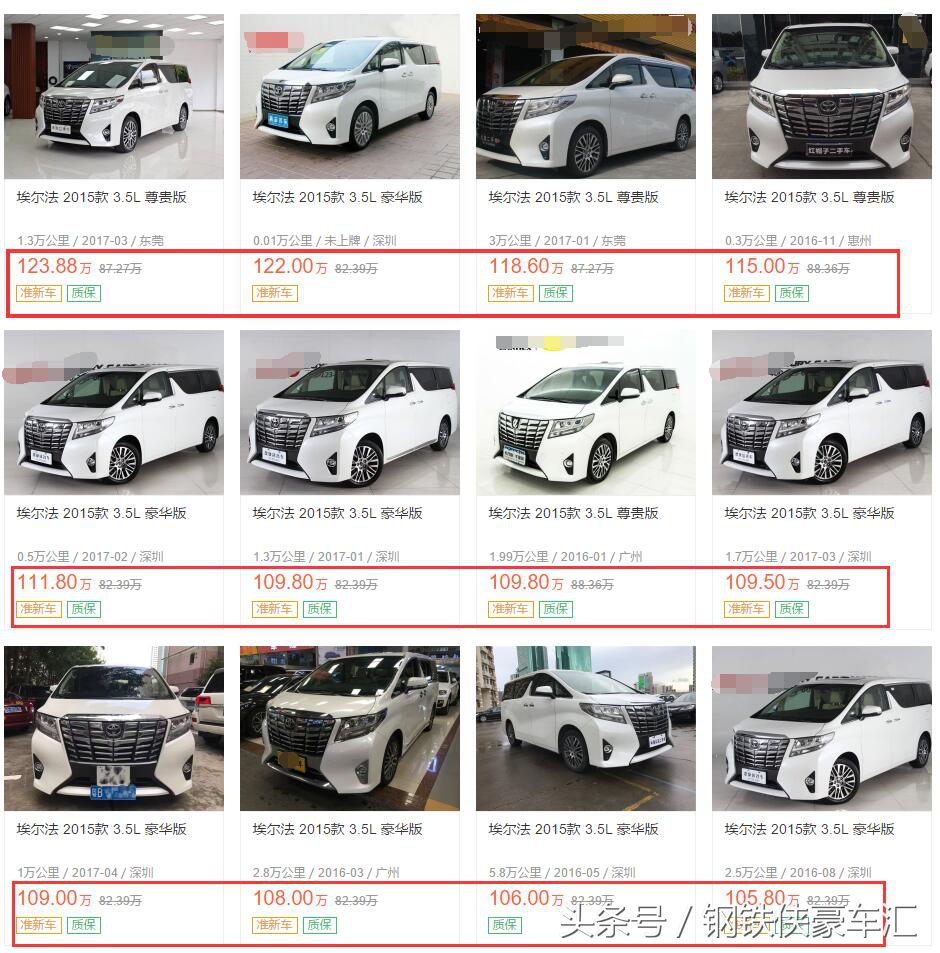The image size is (940, 953).
Task: Click the 质保 tag under 118.60万
Action: pyautogui.click(x=555, y=293)
